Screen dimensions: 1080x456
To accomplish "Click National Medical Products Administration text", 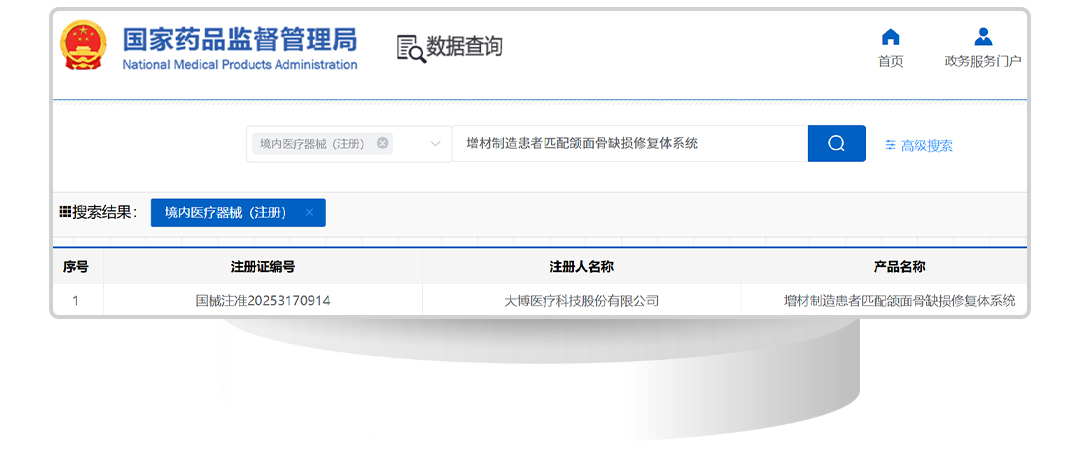I will [240, 65].
